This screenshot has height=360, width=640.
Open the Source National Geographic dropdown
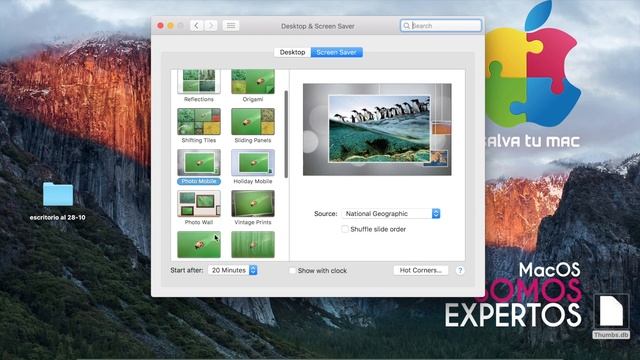coord(391,213)
